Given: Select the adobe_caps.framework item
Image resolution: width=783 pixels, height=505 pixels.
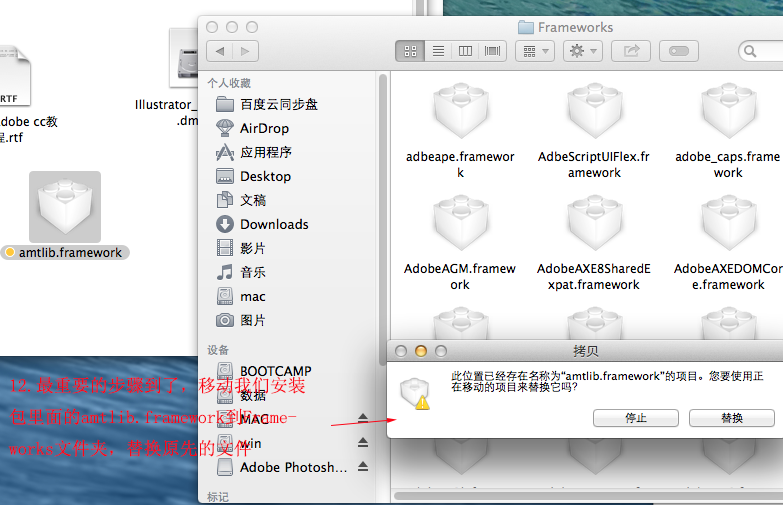Looking at the screenshot, I should coord(728,131).
